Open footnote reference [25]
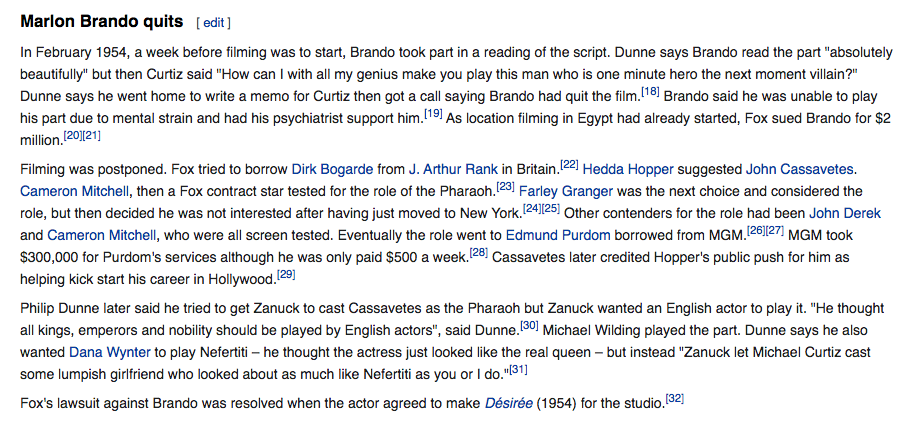The width and height of the screenshot is (915, 428). tap(551, 209)
